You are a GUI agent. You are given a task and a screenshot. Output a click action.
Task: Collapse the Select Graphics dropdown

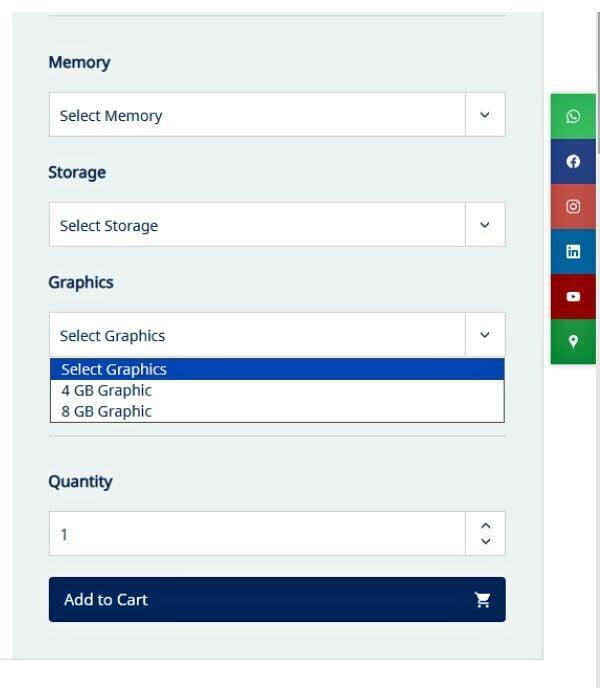point(257,335)
